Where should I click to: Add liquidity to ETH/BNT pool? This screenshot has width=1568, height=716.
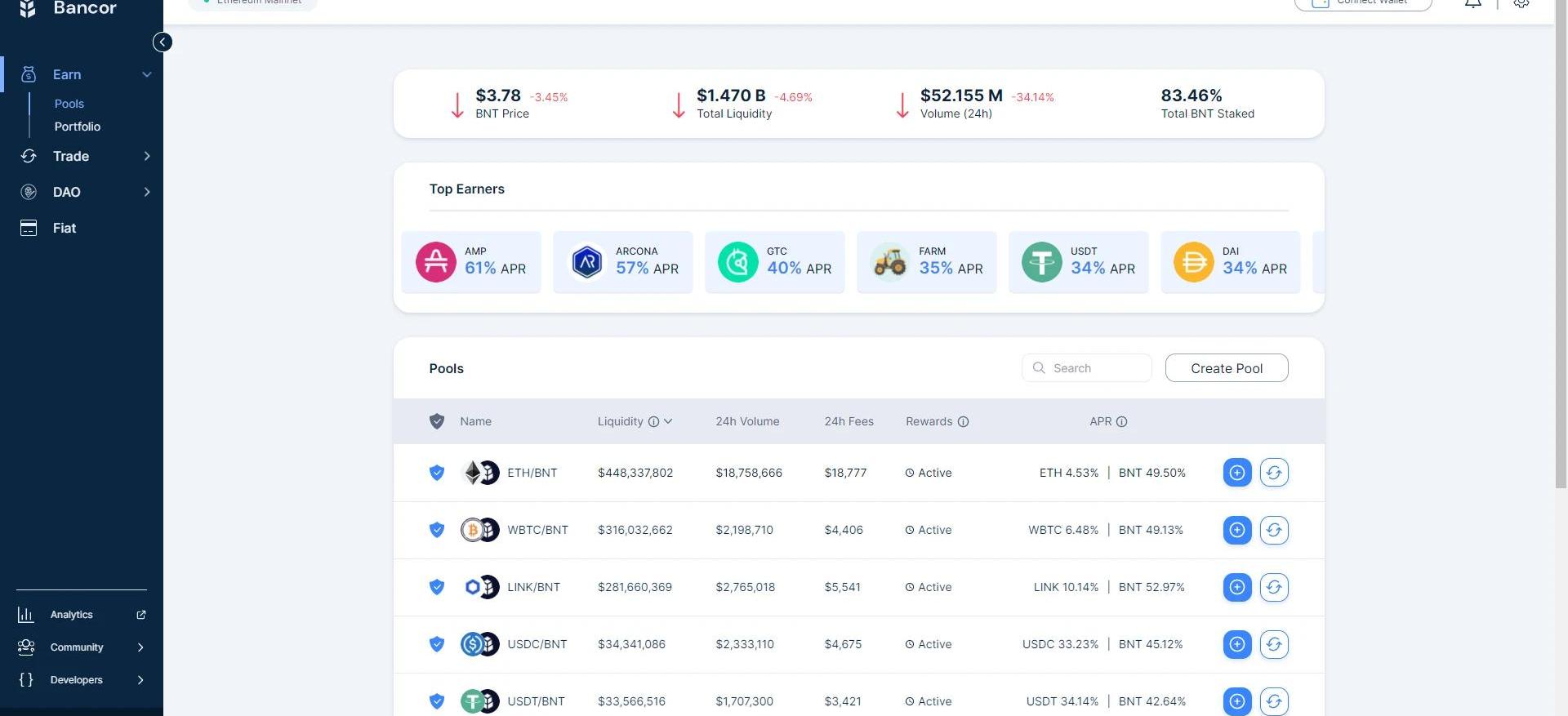coord(1237,473)
